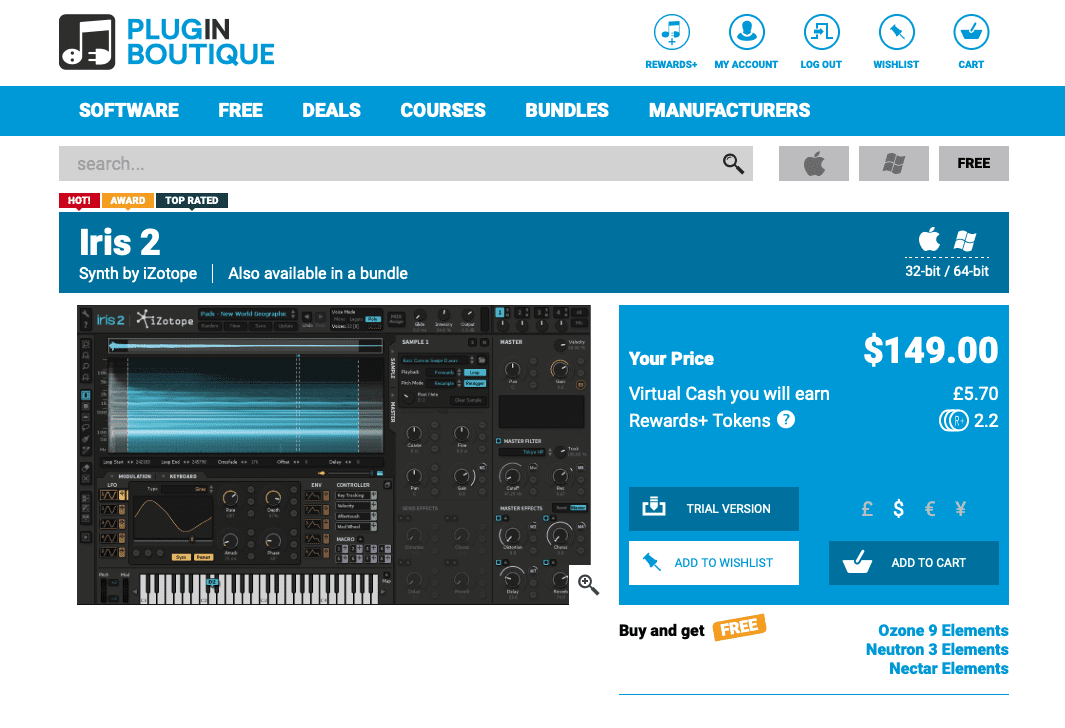Select pound currency symbol
This screenshot has height=728, width=1065.
point(867,509)
